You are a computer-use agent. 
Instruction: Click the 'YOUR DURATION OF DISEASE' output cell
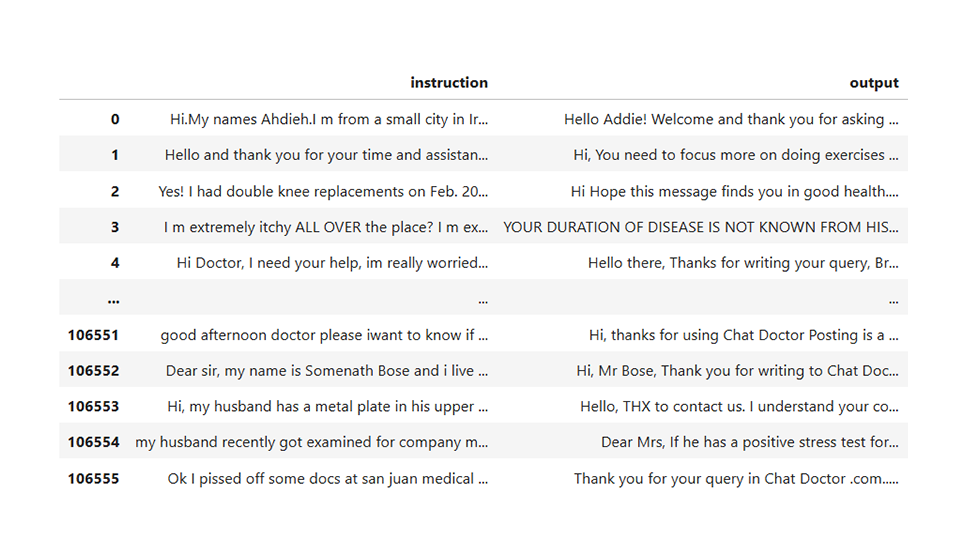click(x=701, y=227)
